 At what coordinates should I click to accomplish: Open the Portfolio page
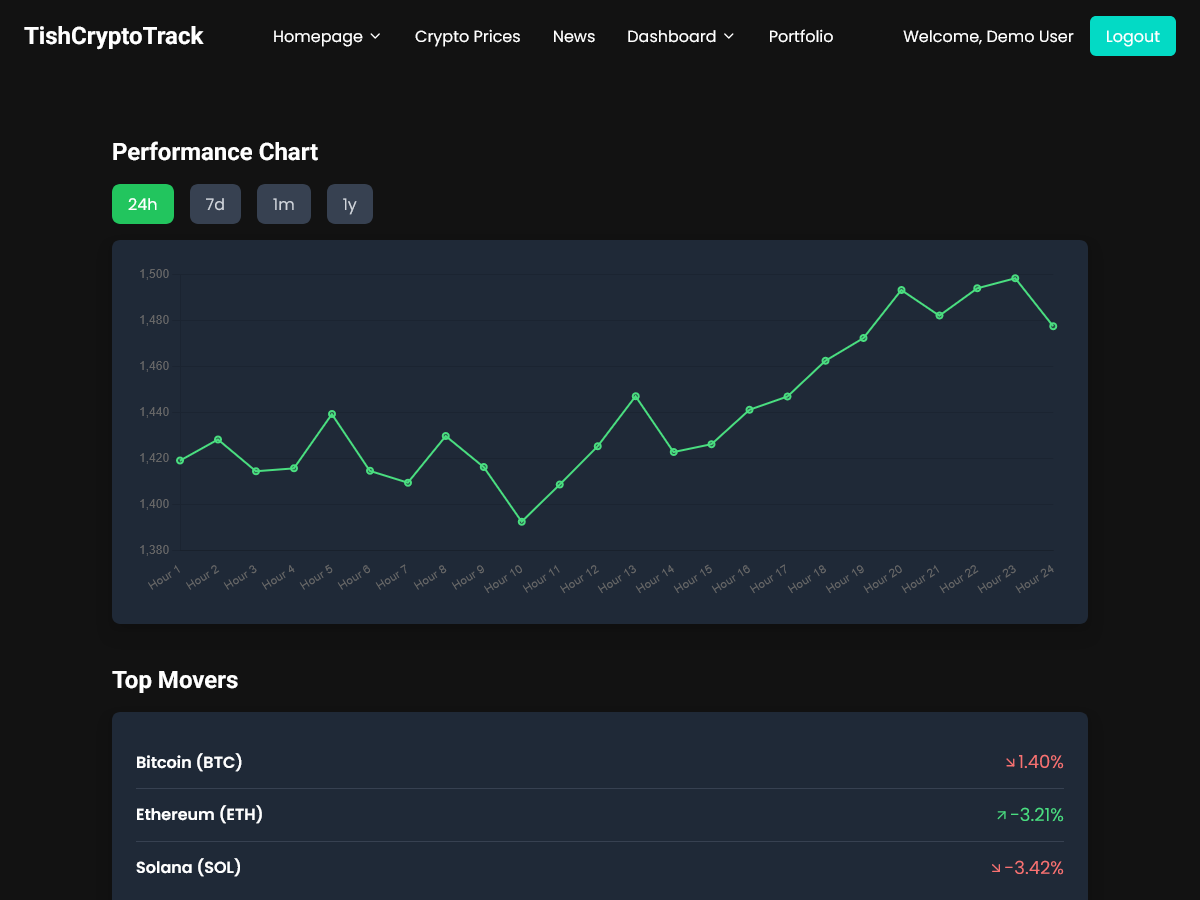pyautogui.click(x=800, y=36)
